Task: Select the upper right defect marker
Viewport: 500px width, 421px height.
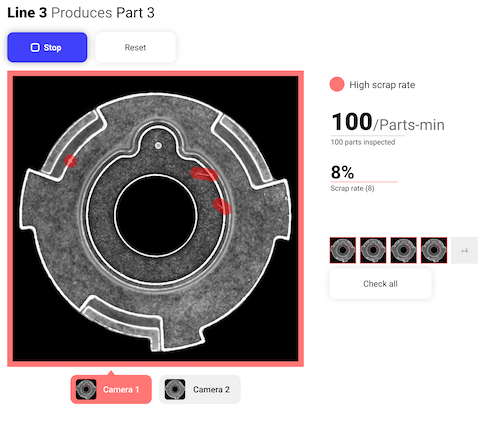Action: [204, 174]
